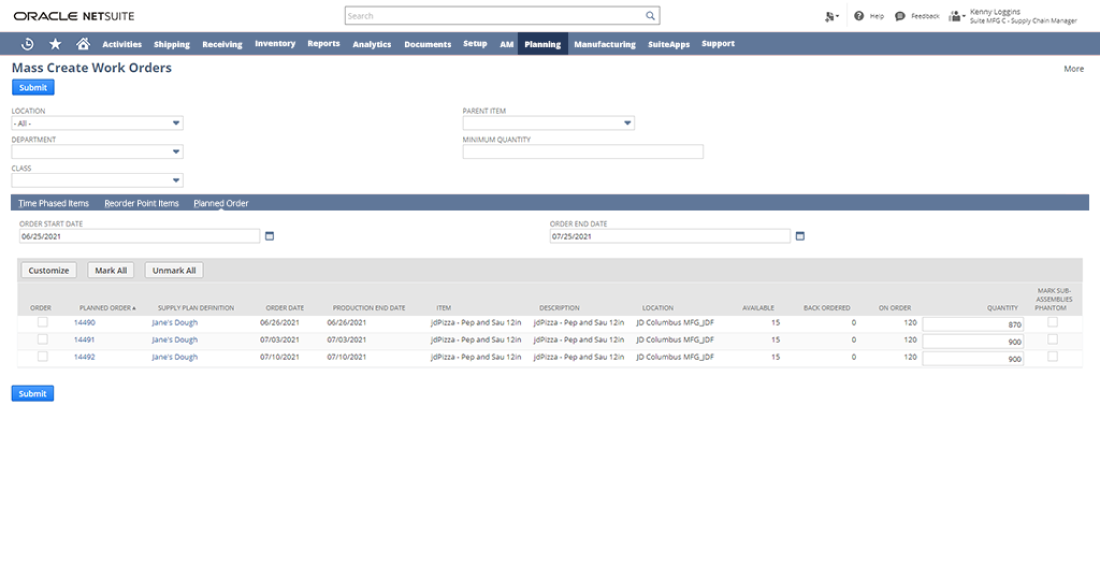Go to the Home icon
This screenshot has width=1100, height=578.
point(83,44)
